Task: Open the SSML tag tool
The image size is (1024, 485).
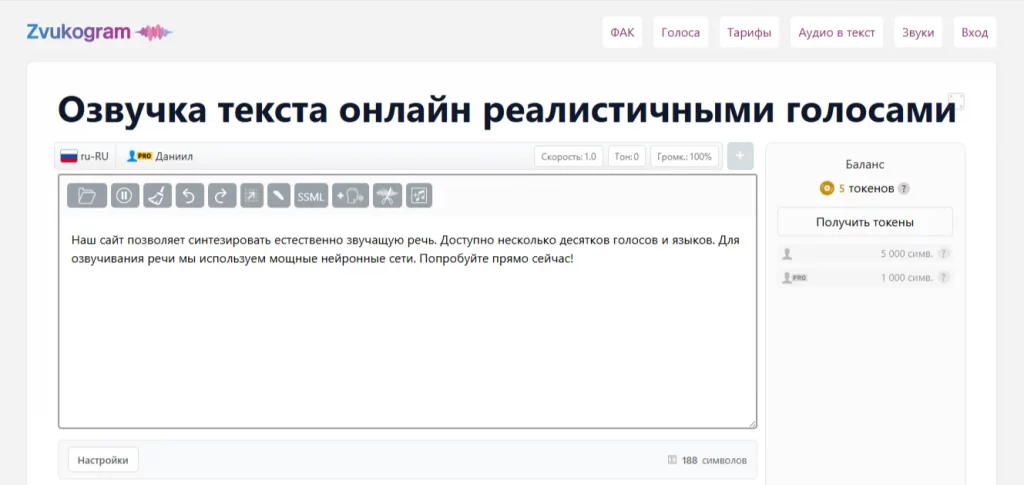Action: pyautogui.click(x=311, y=195)
